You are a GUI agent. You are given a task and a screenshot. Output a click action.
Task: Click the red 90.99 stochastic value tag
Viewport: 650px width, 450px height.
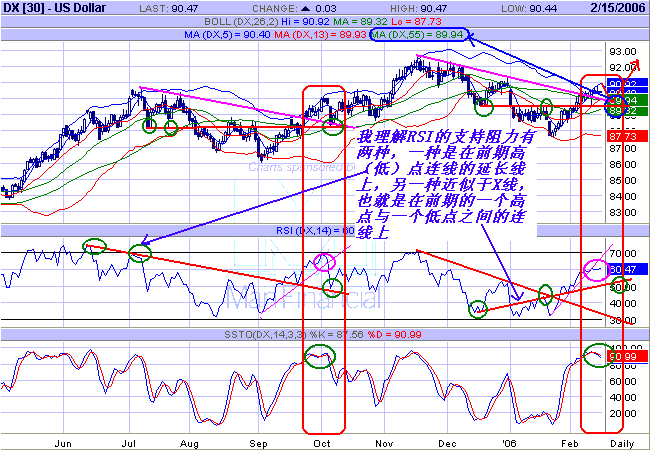627,356
